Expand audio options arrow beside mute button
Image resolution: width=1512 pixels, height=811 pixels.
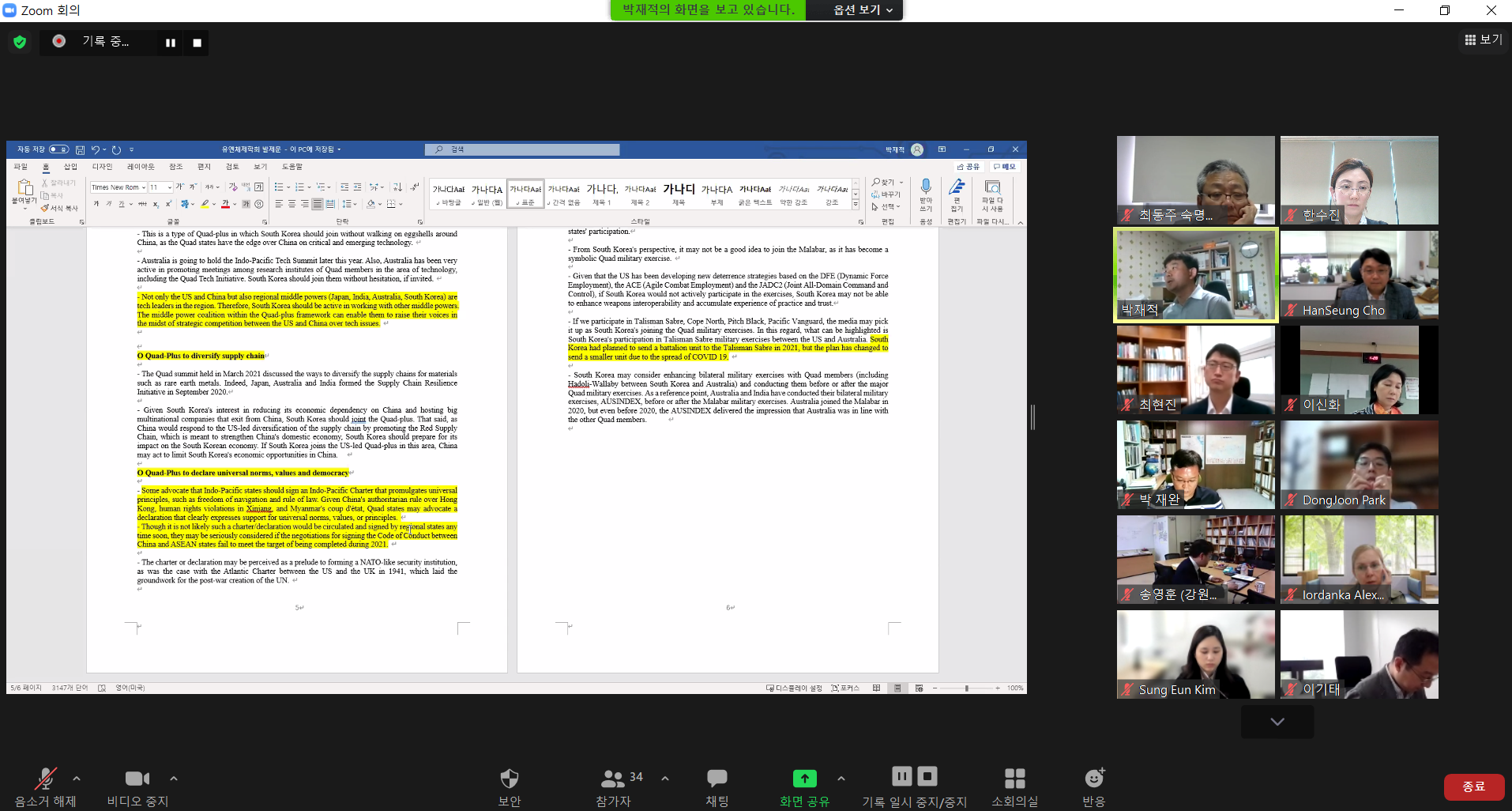point(77,779)
